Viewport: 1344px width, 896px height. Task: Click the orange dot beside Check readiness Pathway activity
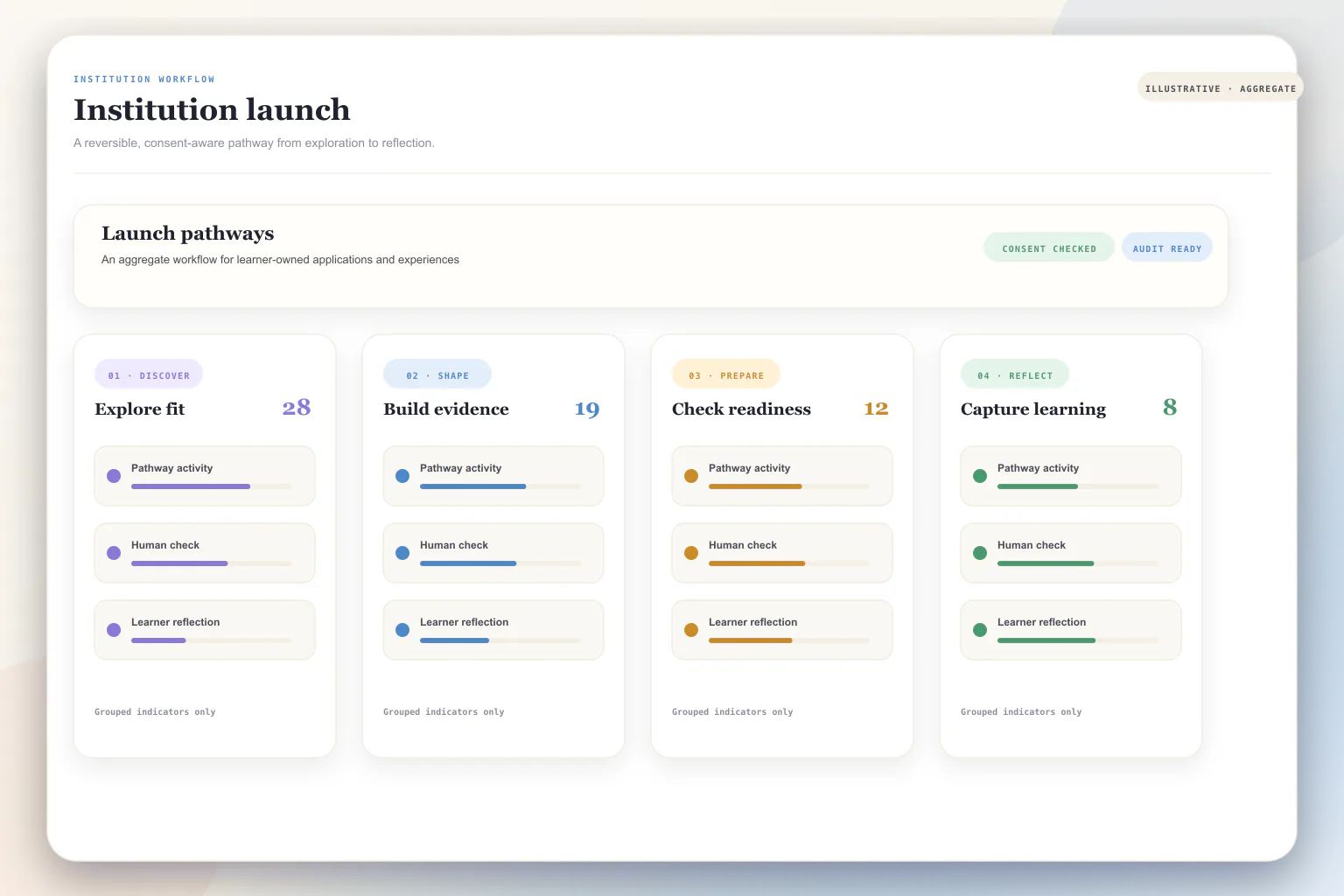pyautogui.click(x=691, y=476)
